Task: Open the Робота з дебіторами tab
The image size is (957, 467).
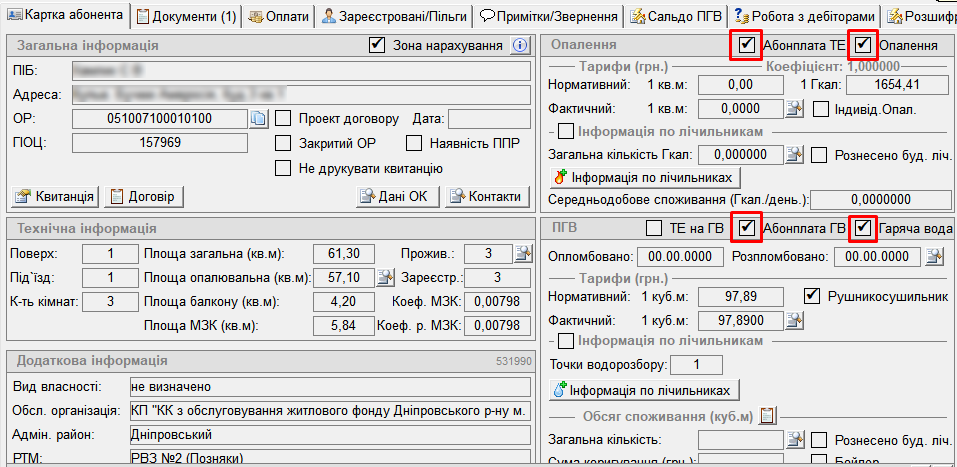Action: (x=804, y=16)
